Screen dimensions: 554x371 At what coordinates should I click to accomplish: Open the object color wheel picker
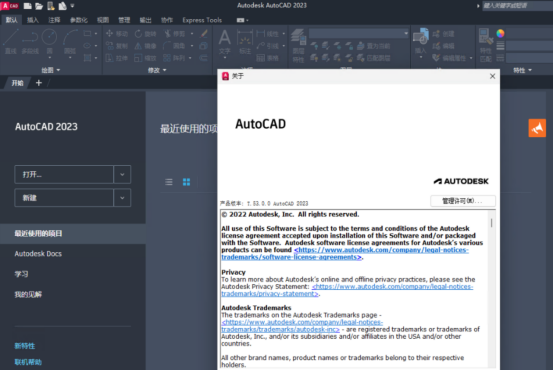pyautogui.click(x=500, y=34)
